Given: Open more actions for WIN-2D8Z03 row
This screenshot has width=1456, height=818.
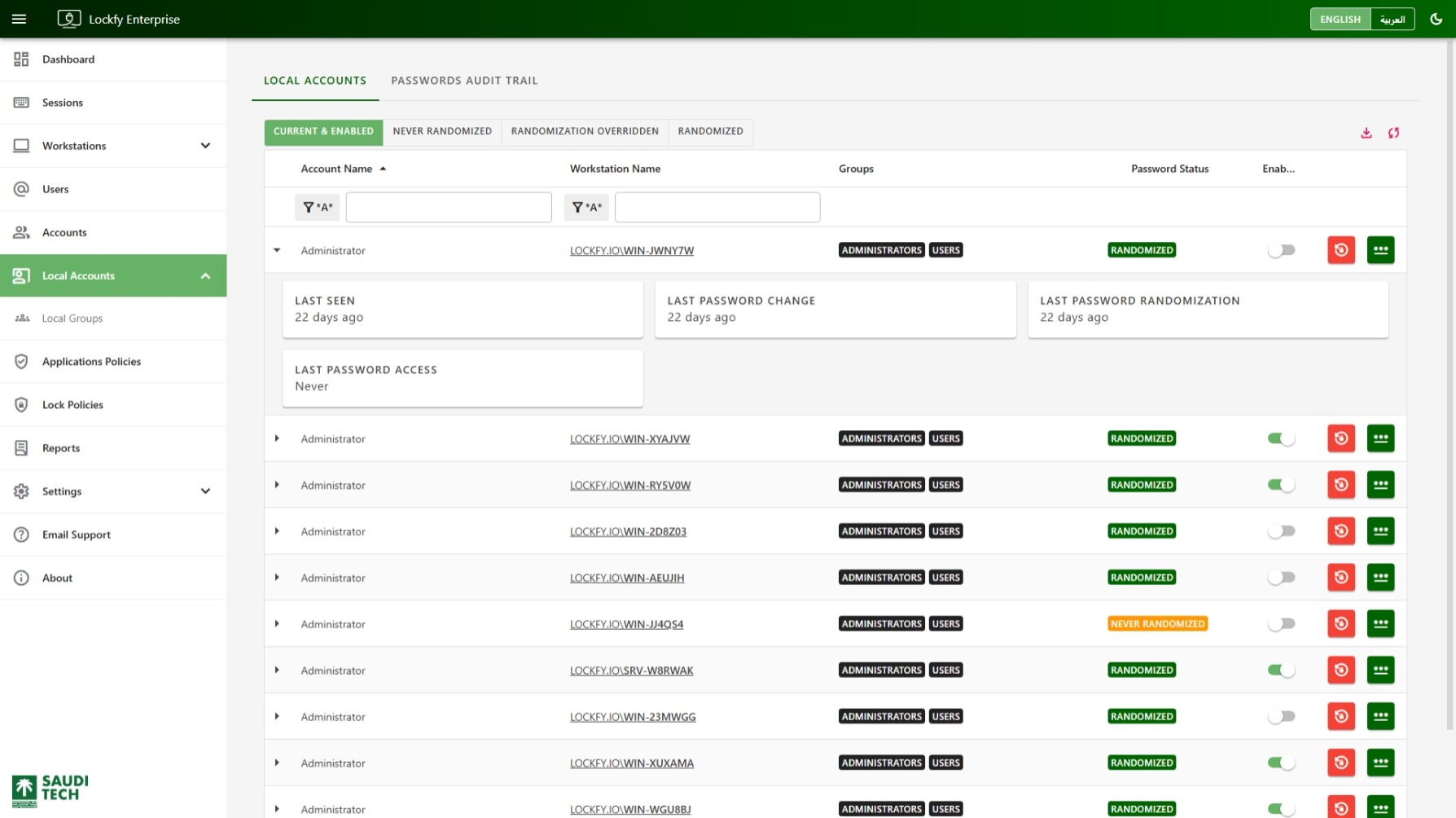Looking at the screenshot, I should 1381,531.
